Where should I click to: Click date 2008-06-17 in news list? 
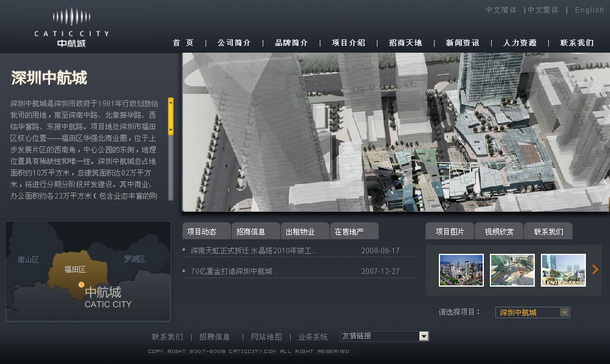[x=380, y=251]
